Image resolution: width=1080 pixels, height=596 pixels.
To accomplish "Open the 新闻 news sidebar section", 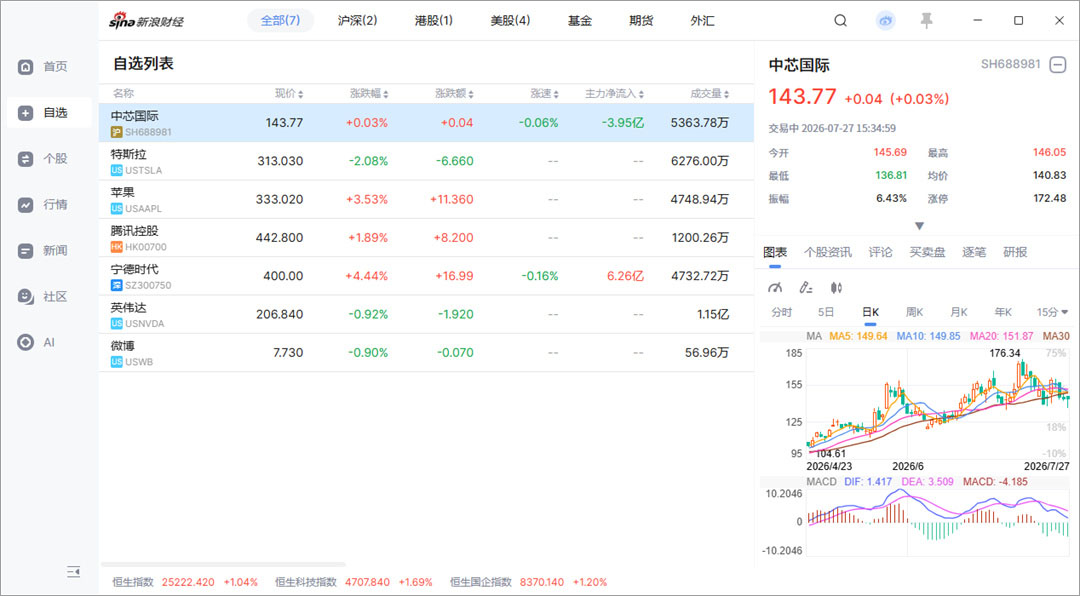I will 43,251.
